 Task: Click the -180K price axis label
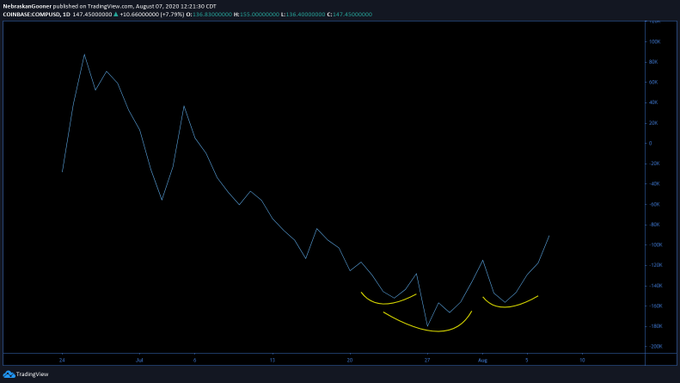coord(655,326)
